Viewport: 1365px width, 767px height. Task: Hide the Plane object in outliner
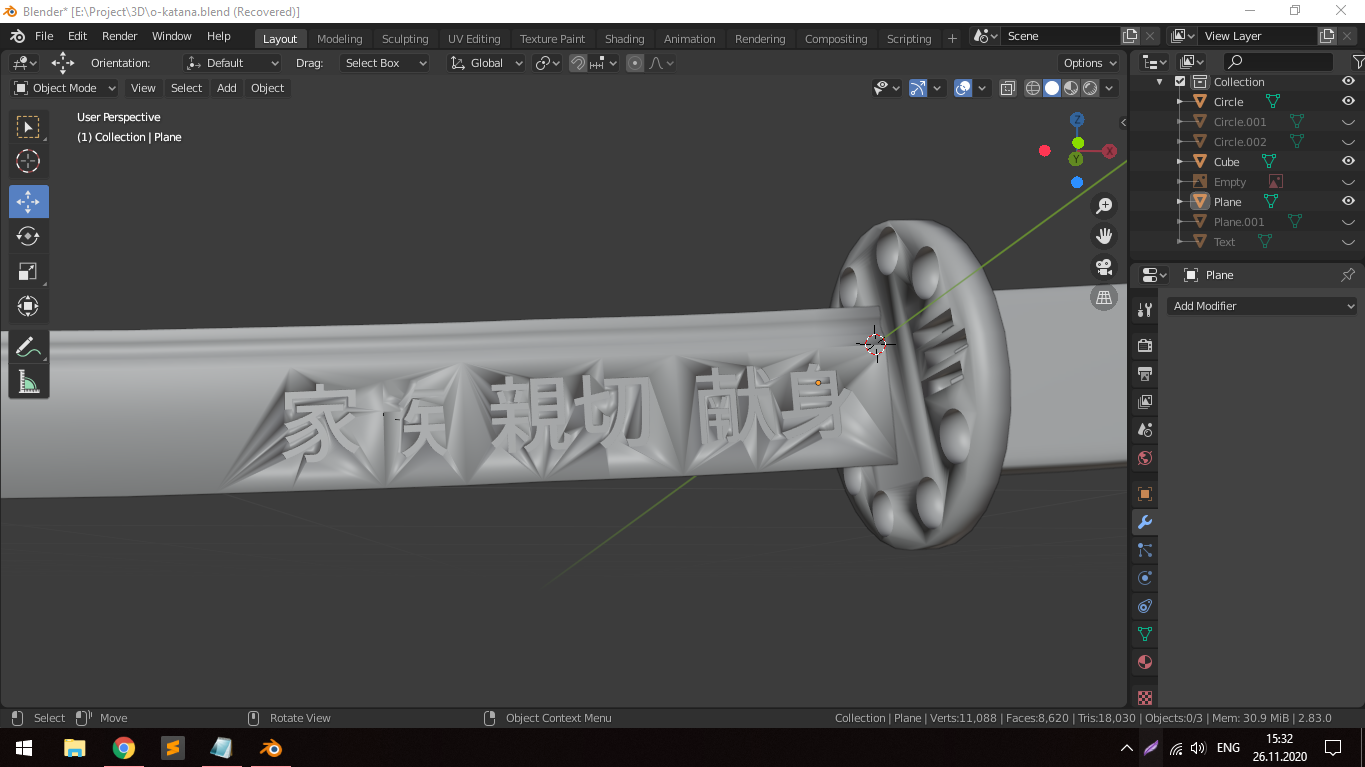(x=1348, y=202)
